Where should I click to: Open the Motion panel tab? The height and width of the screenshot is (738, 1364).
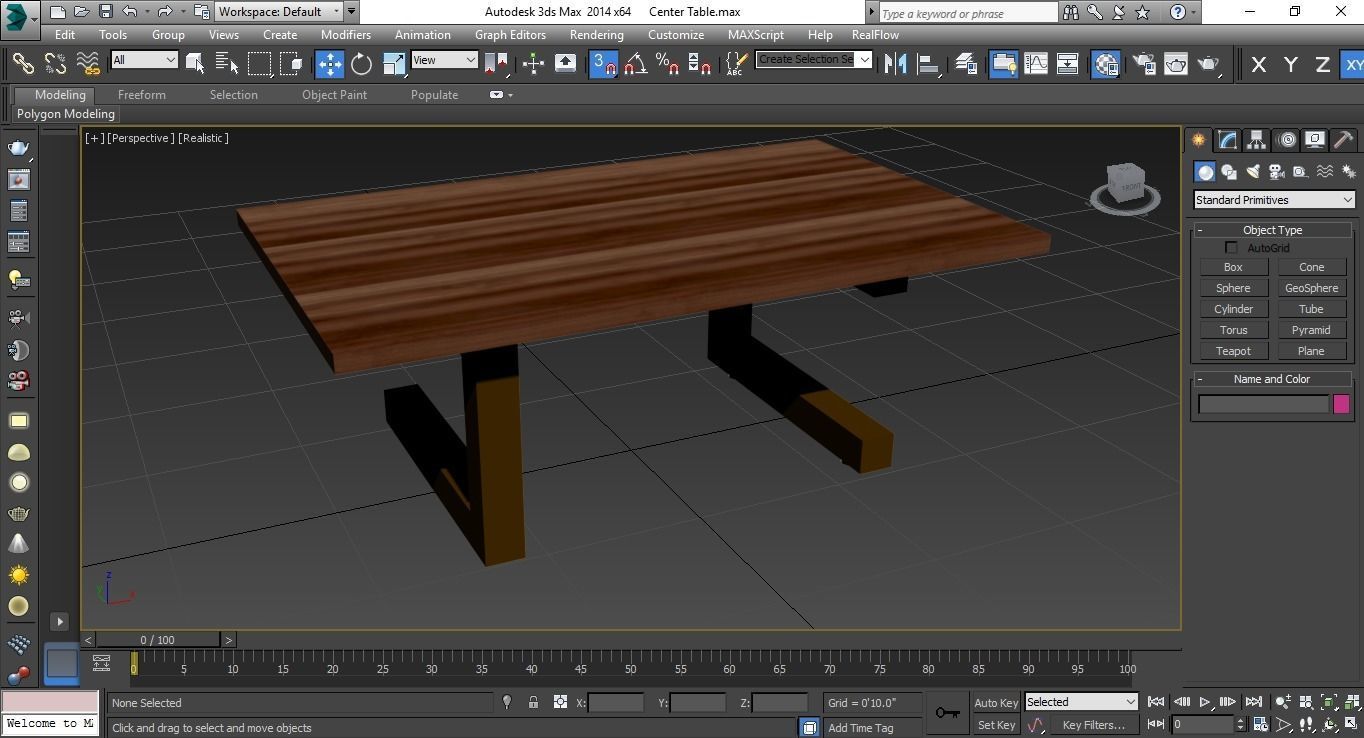point(1286,140)
